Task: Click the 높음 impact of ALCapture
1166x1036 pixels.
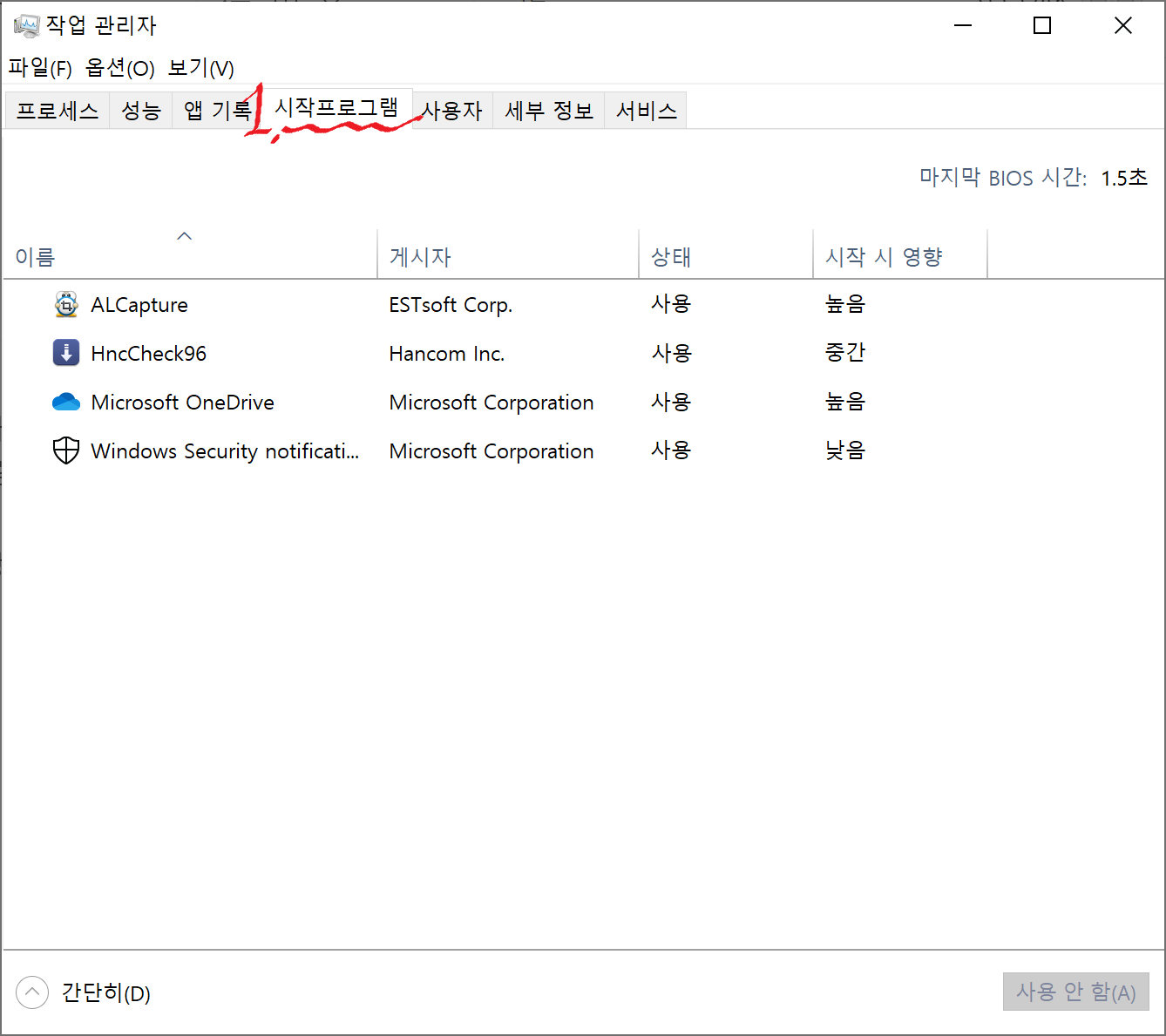Action: pos(845,304)
